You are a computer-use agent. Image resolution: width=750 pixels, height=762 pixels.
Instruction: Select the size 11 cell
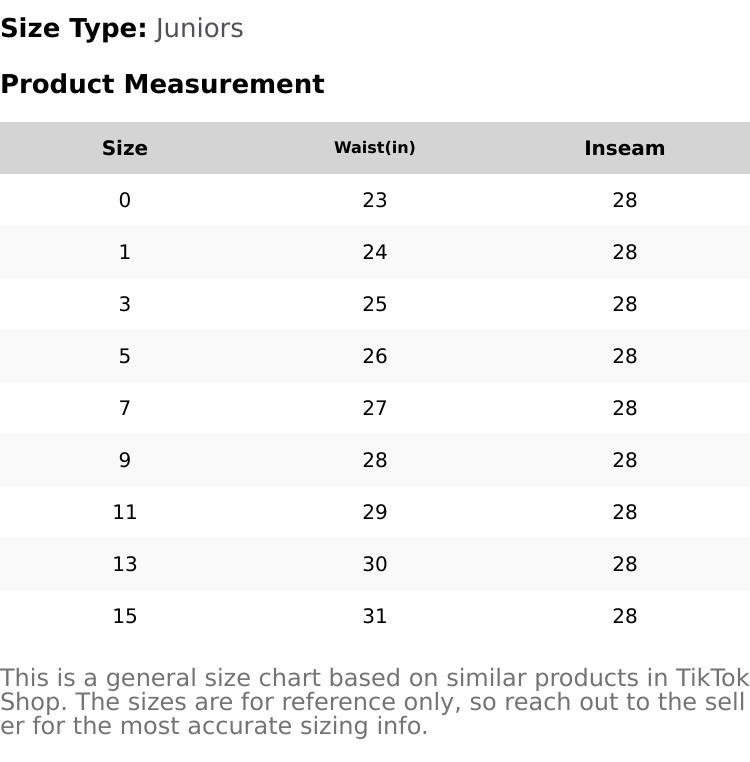[125, 512]
